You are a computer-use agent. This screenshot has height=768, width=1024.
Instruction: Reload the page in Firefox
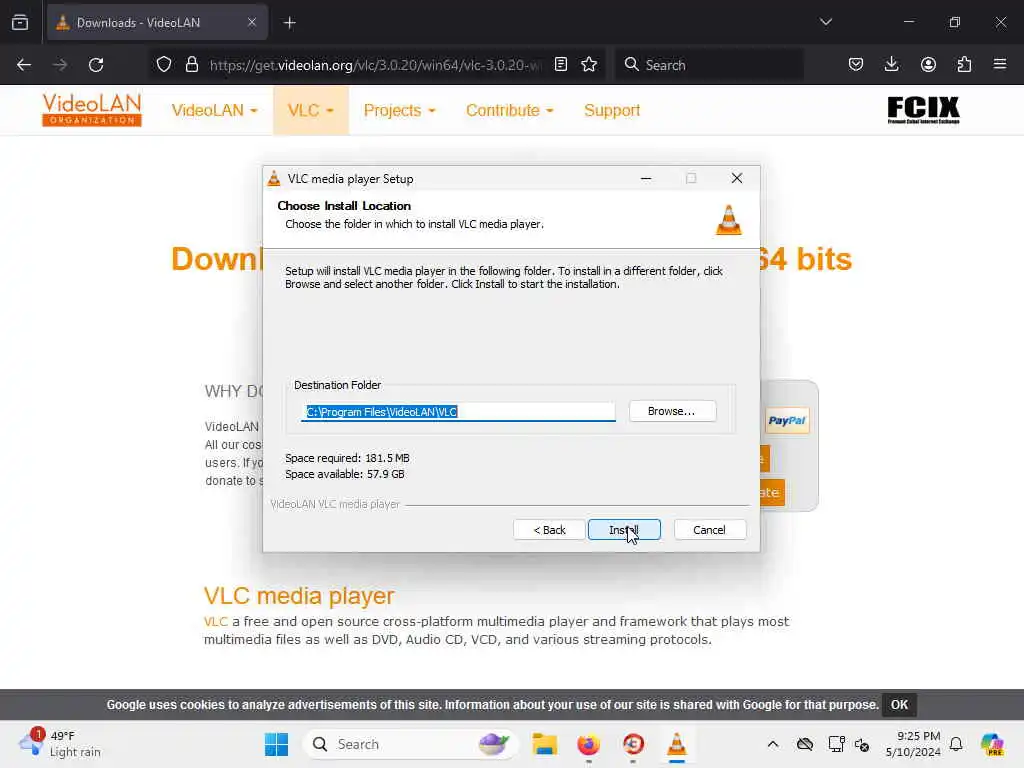point(96,65)
